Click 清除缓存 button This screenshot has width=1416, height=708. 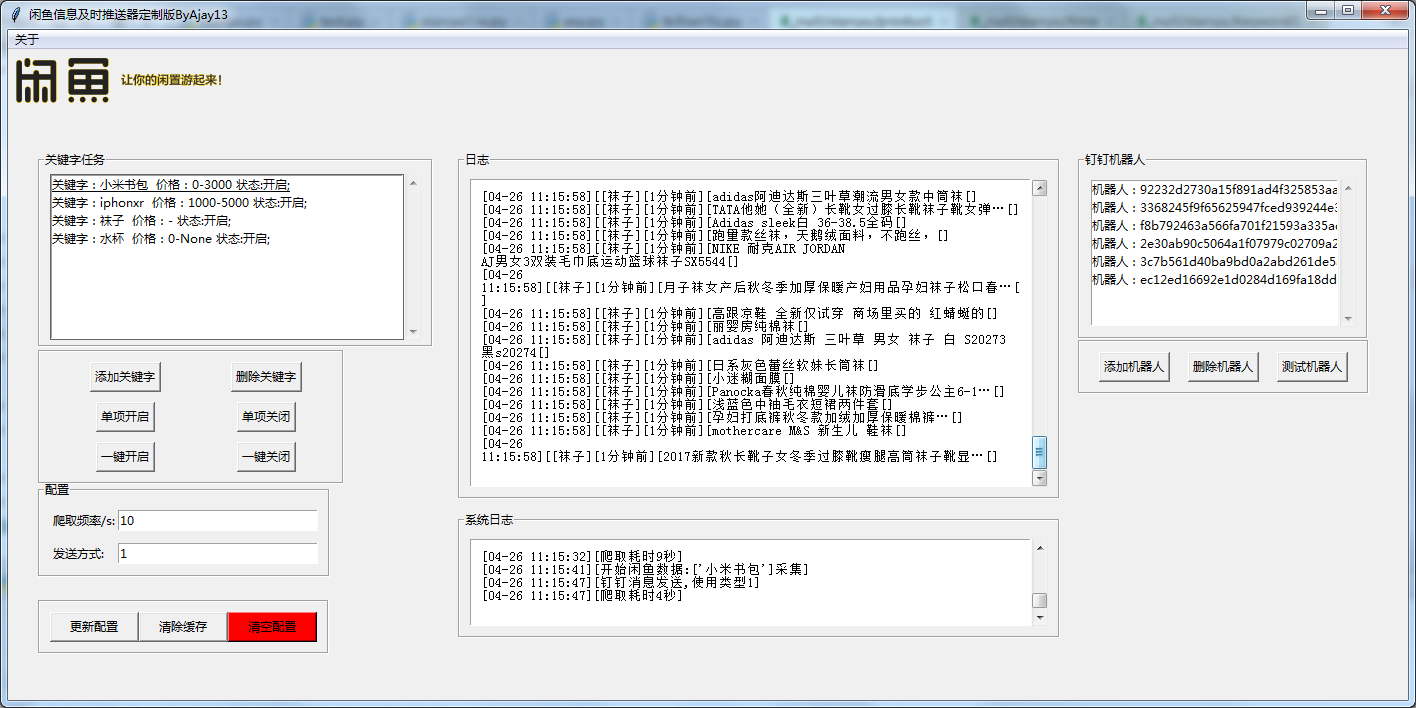183,627
